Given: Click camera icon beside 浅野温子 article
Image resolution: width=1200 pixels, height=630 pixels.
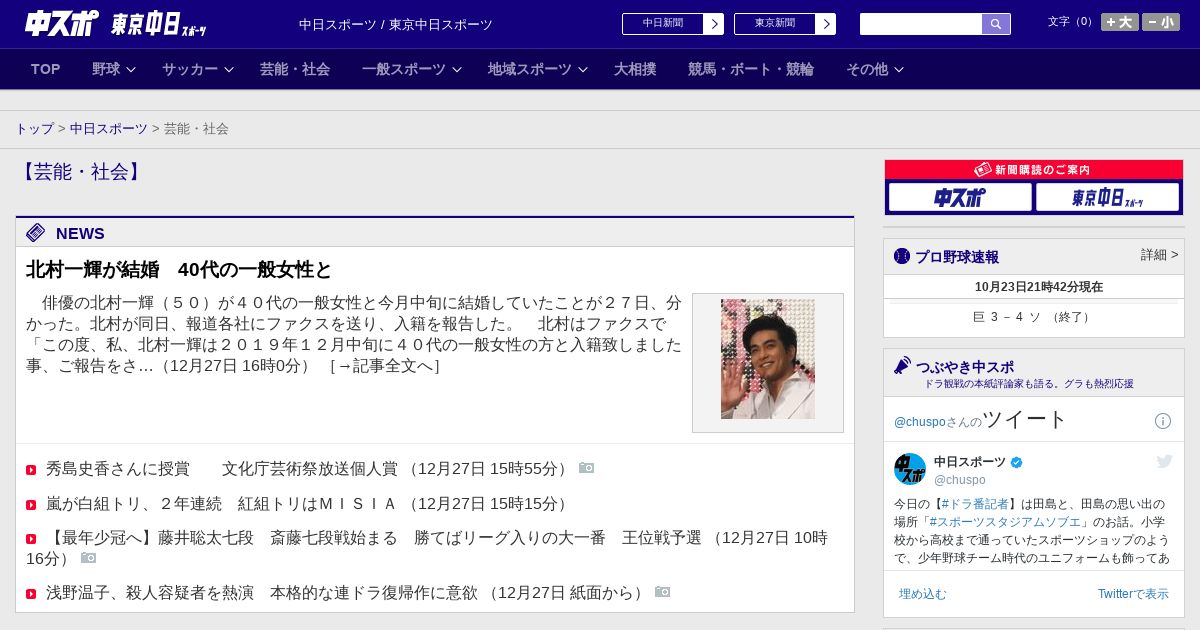Looking at the screenshot, I should [x=662, y=592].
